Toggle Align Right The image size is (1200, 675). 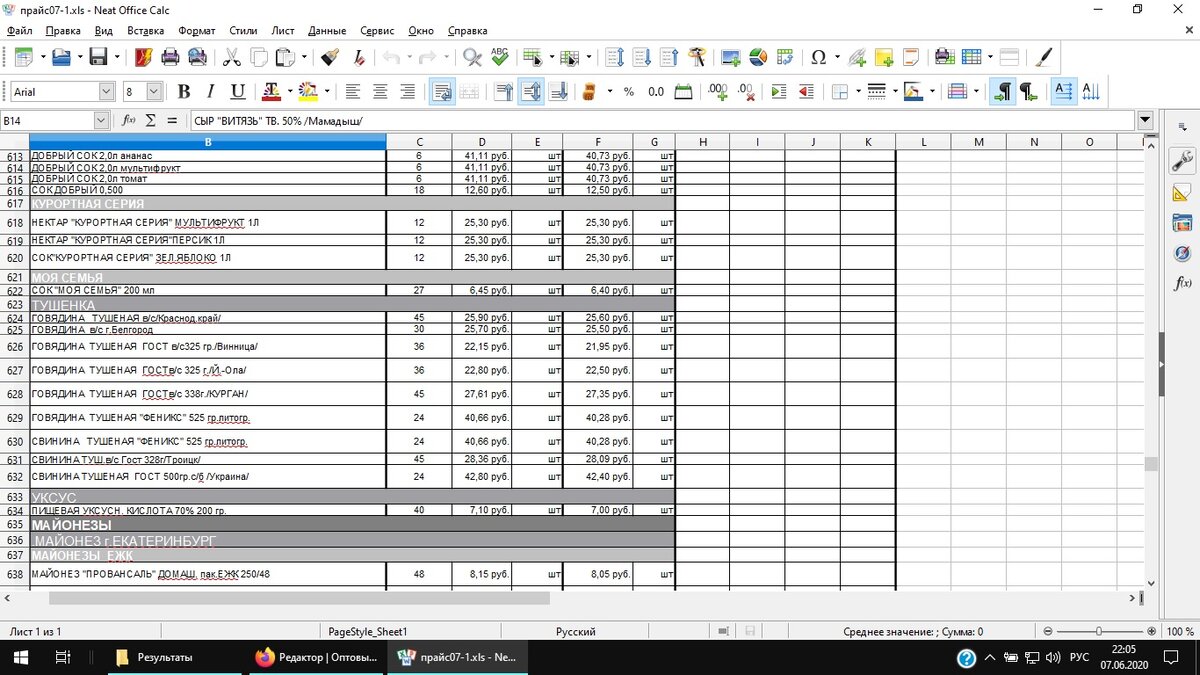pos(407,92)
